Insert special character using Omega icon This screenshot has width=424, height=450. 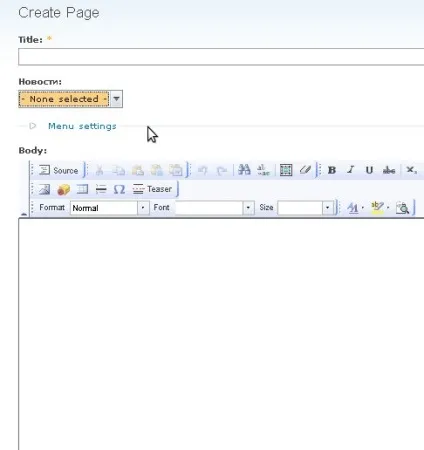tap(119, 189)
